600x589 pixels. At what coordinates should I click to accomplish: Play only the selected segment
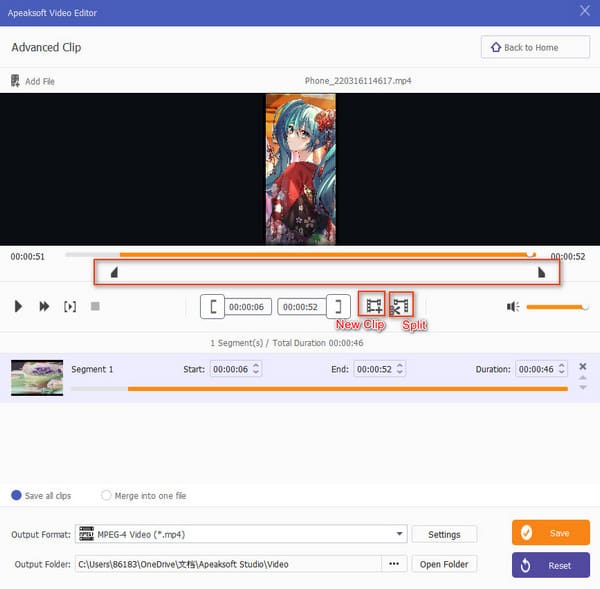click(70, 307)
